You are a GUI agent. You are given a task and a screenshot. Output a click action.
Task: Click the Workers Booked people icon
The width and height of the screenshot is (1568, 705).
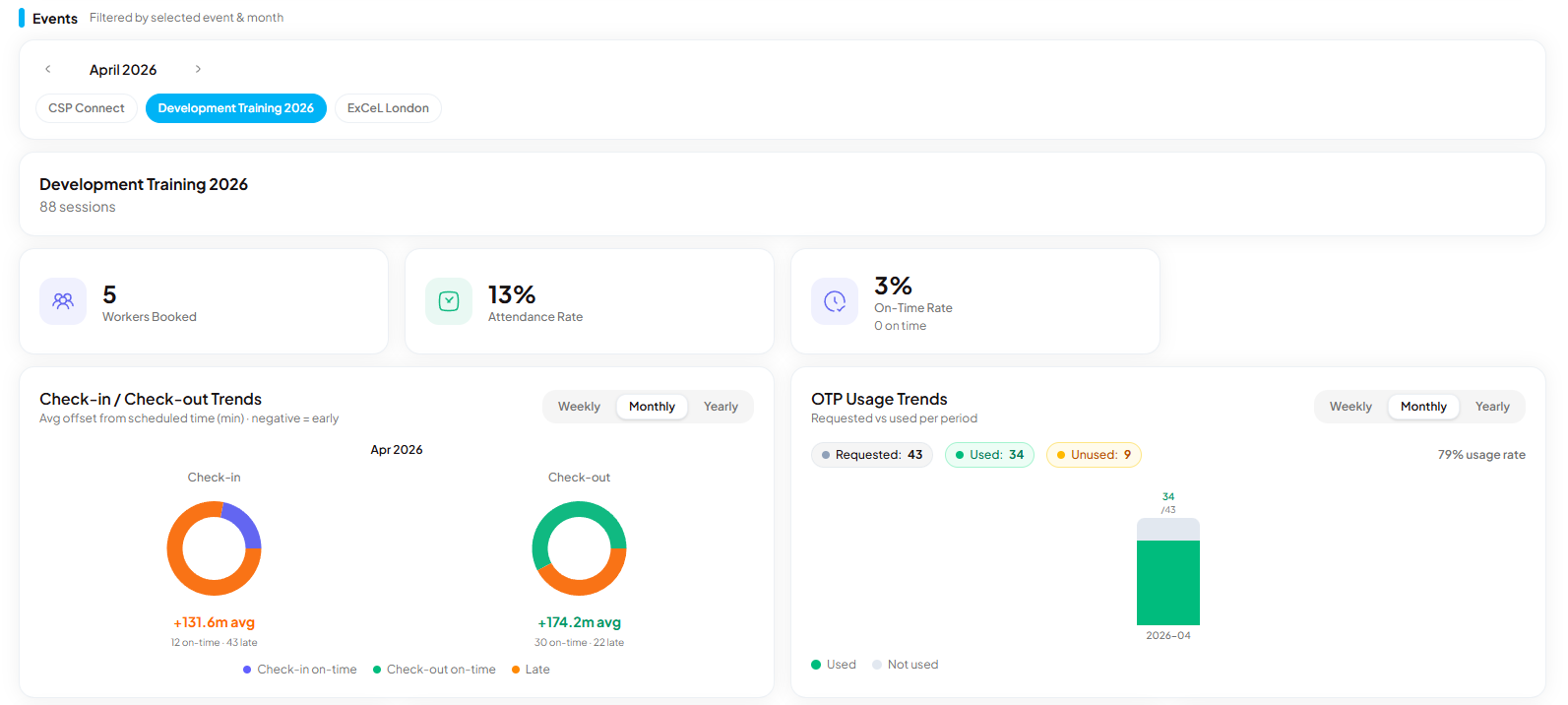click(63, 301)
